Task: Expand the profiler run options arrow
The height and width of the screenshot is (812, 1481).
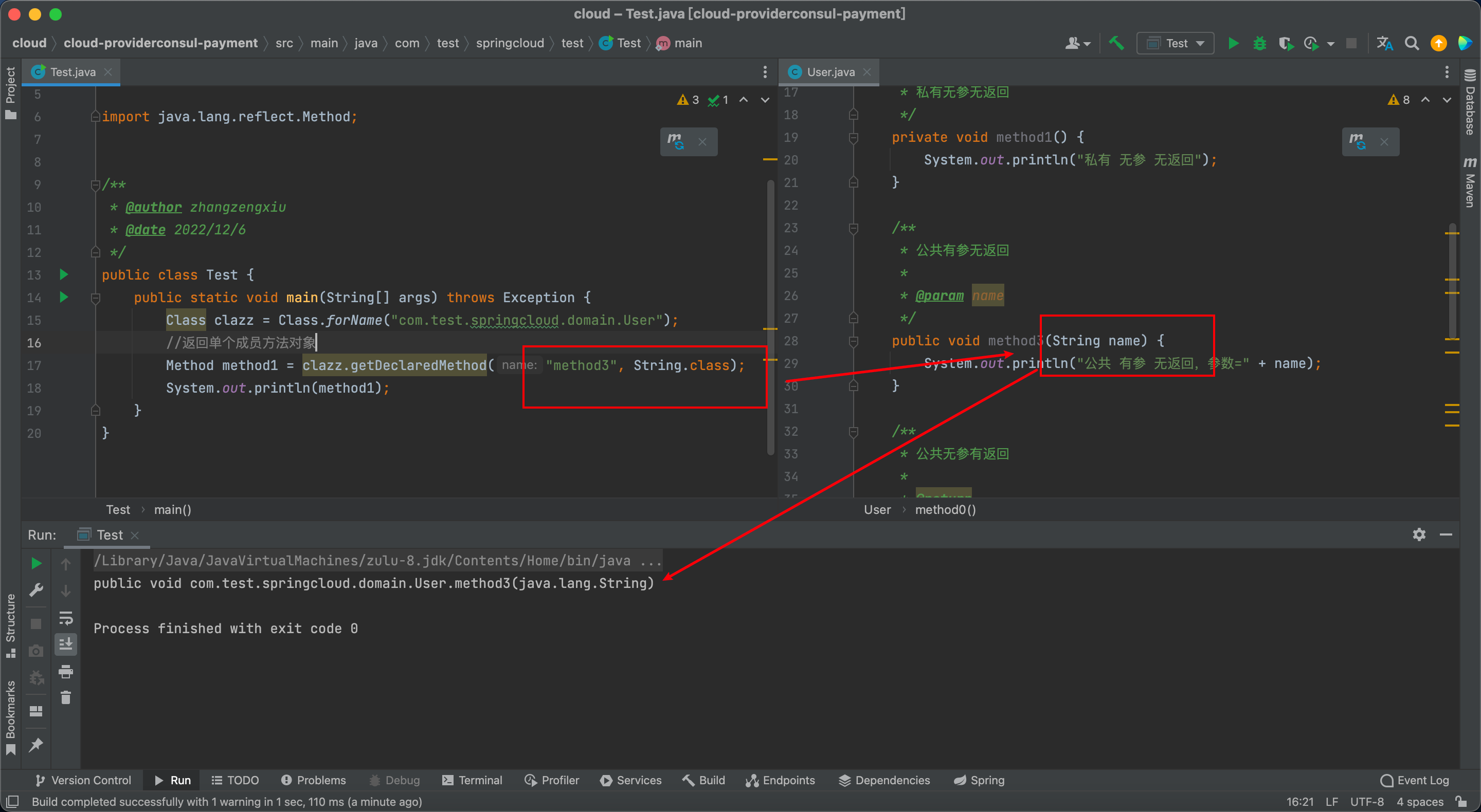Action: (1330, 44)
